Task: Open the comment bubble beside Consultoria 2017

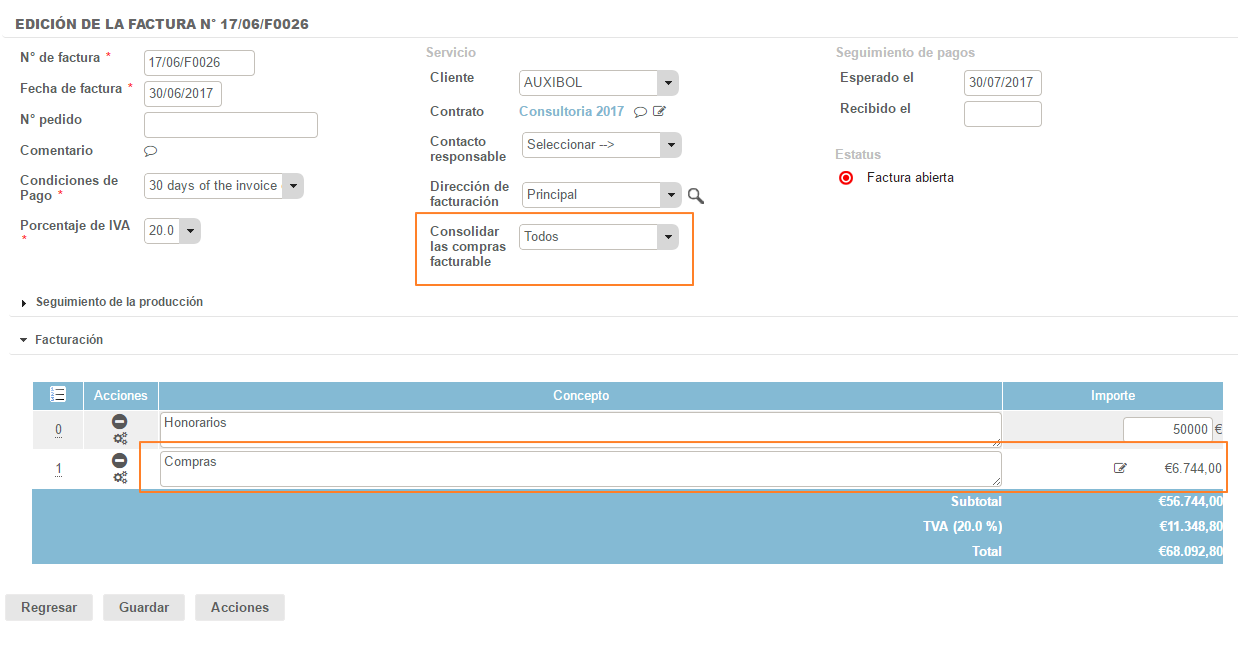Action: 640,112
